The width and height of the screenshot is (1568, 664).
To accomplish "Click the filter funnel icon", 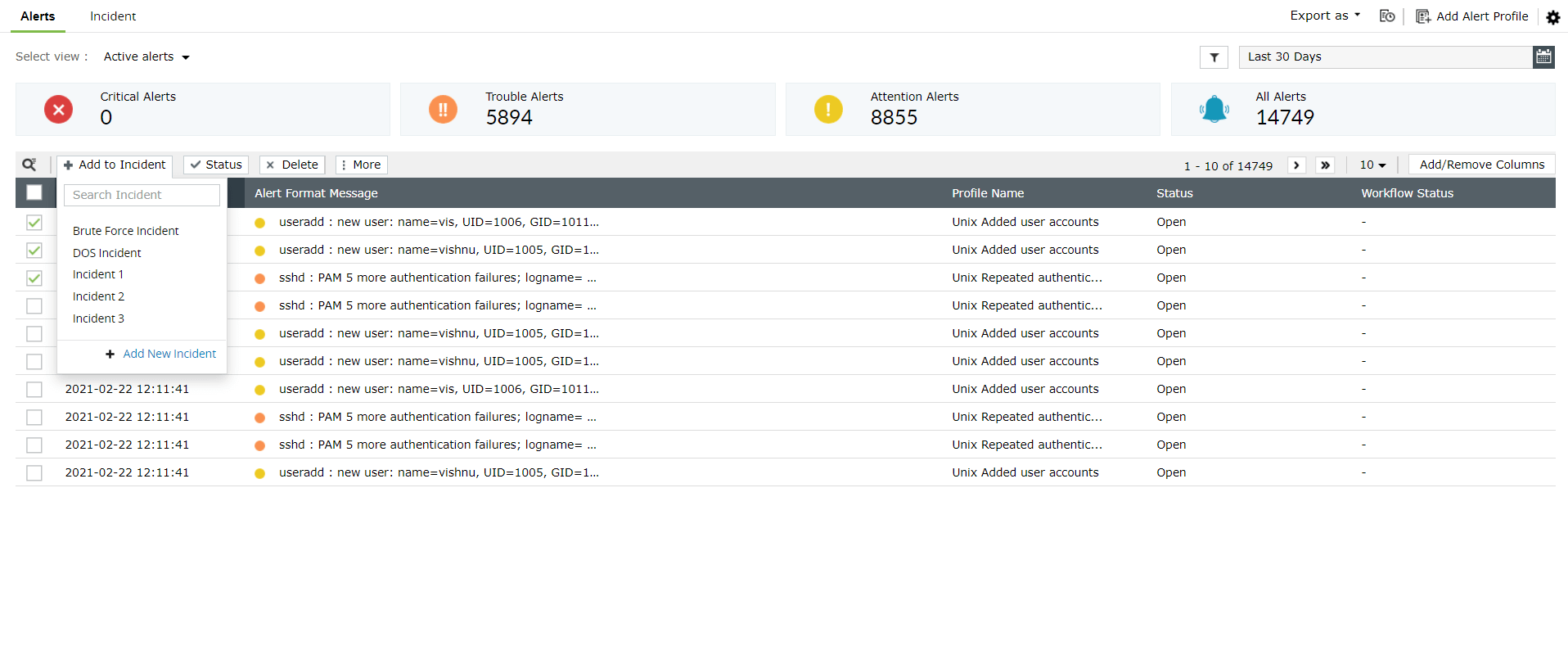I will [x=1214, y=57].
